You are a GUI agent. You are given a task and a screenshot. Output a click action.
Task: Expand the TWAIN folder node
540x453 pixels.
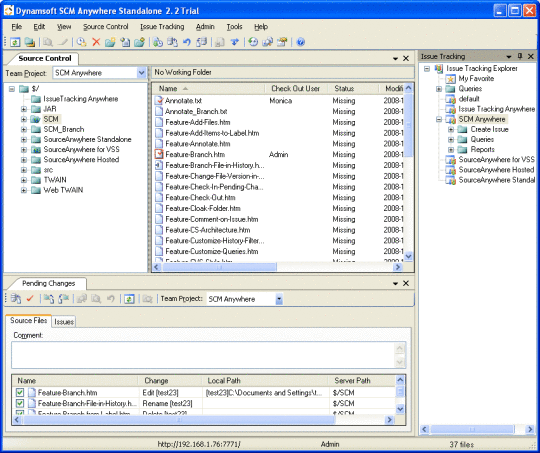point(24,180)
